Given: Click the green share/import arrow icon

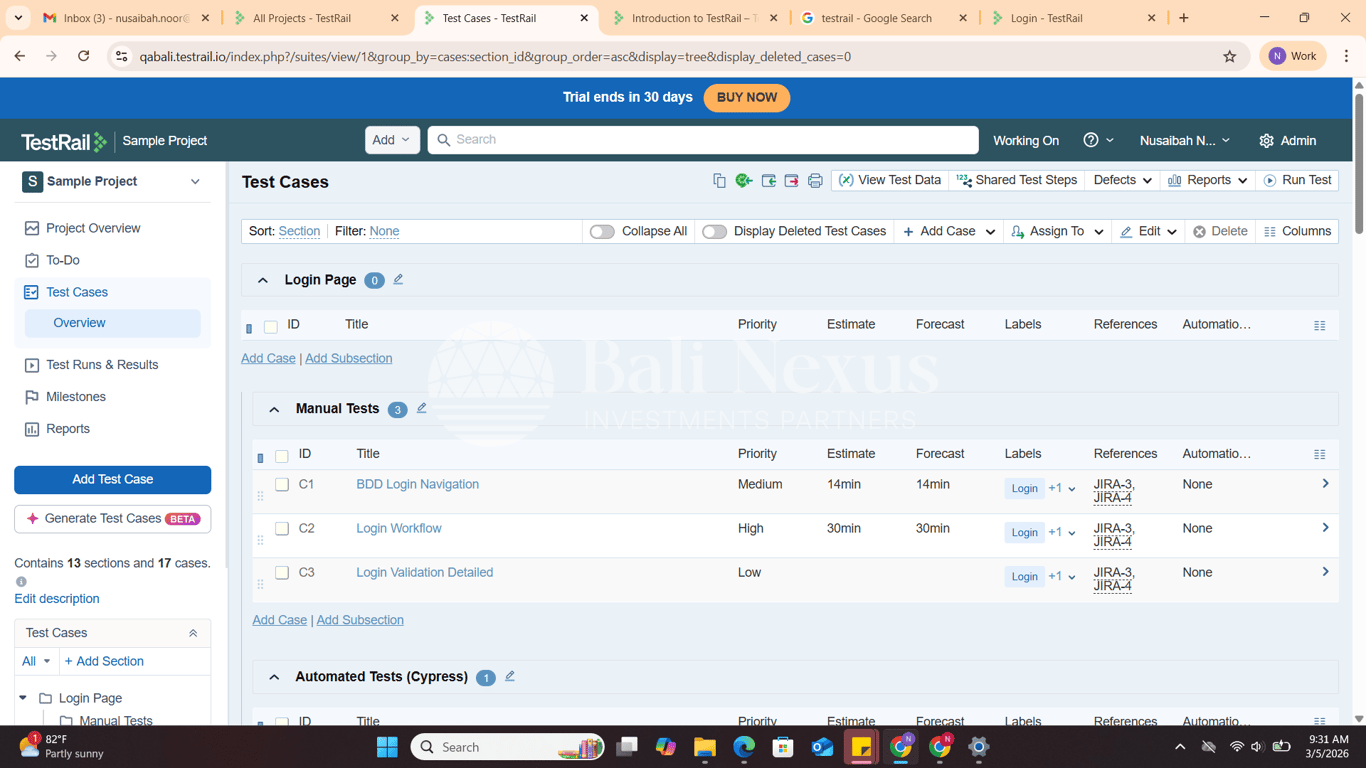Looking at the screenshot, I should pos(744,181).
